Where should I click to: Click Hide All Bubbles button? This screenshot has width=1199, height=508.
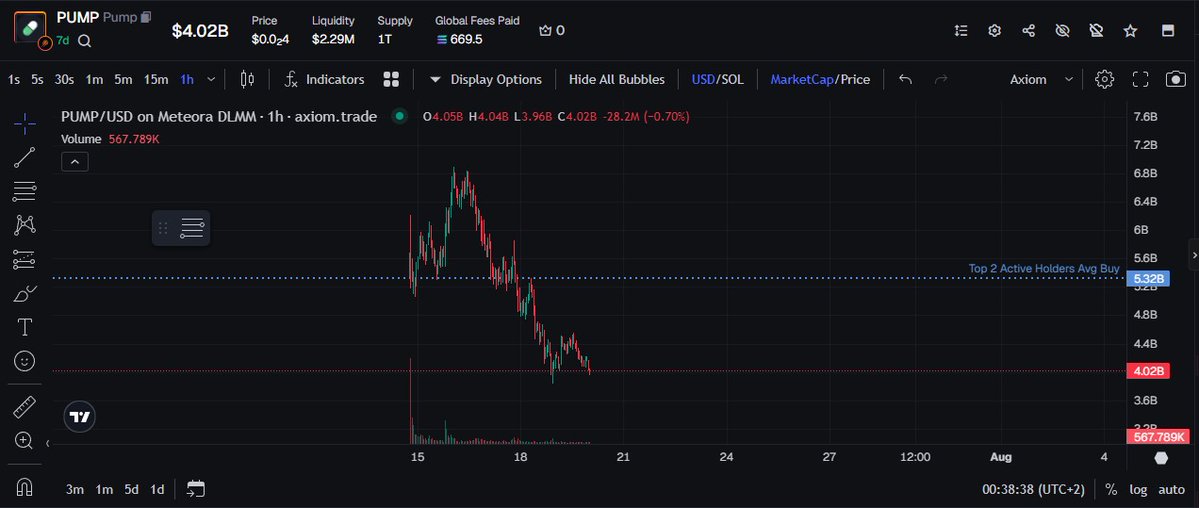[617, 79]
